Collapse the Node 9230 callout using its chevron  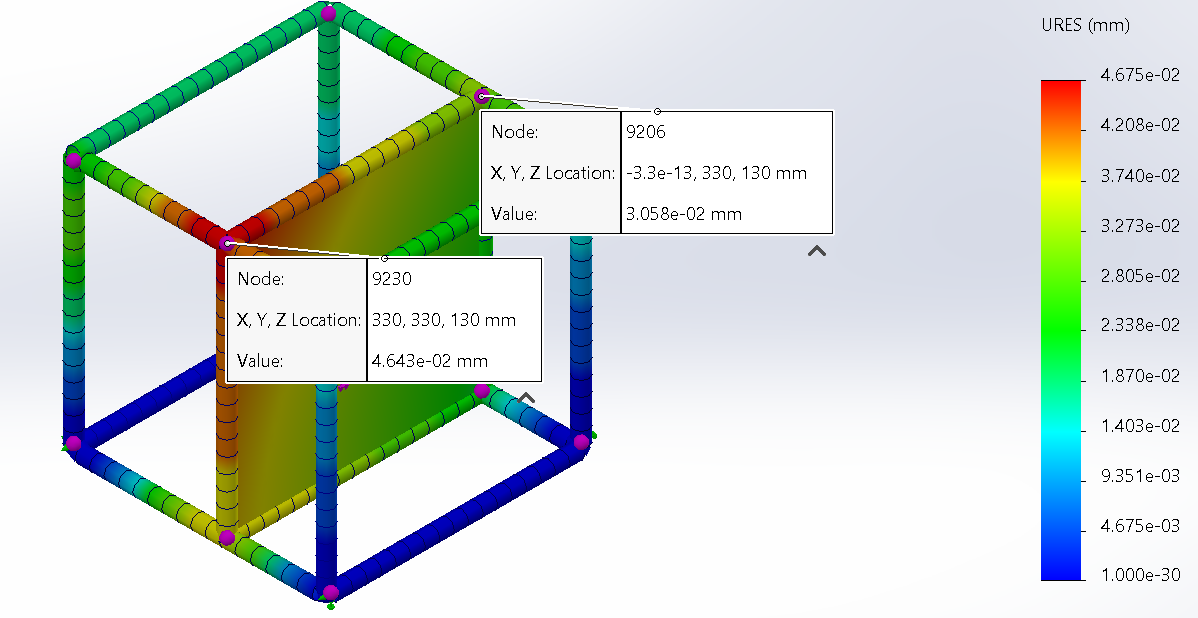[525, 399]
